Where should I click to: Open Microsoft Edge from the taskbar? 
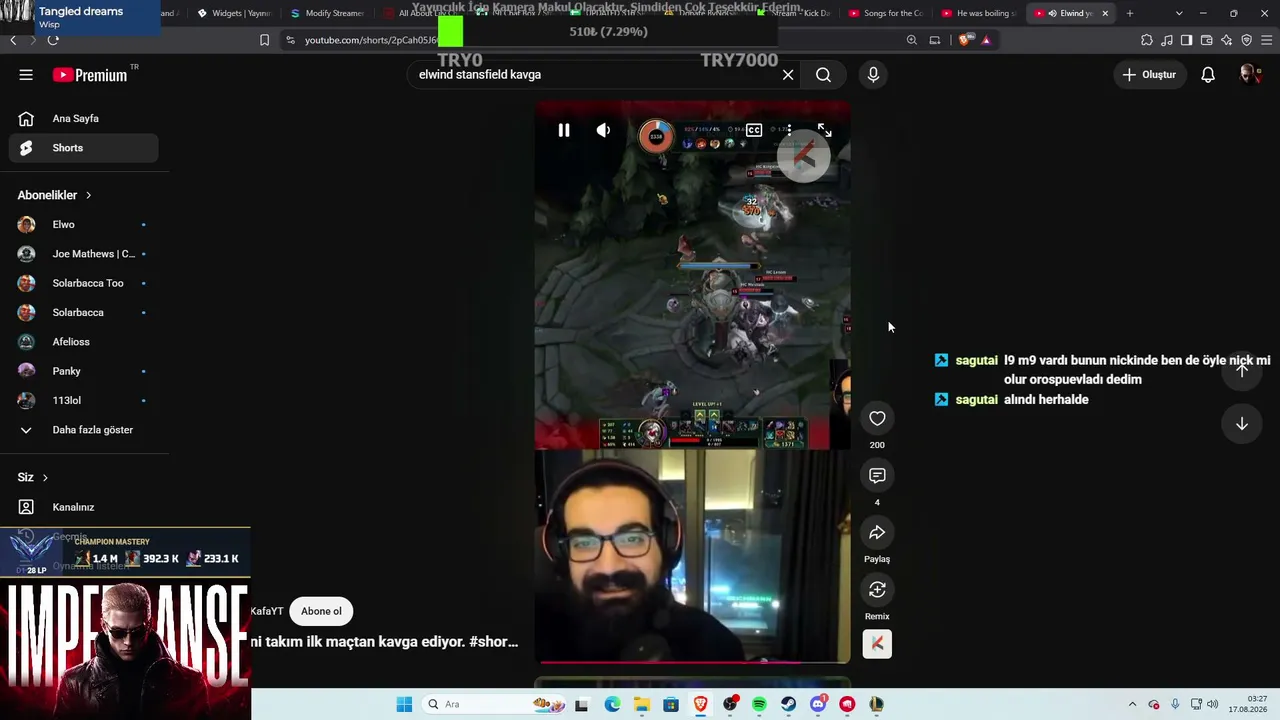click(x=612, y=704)
